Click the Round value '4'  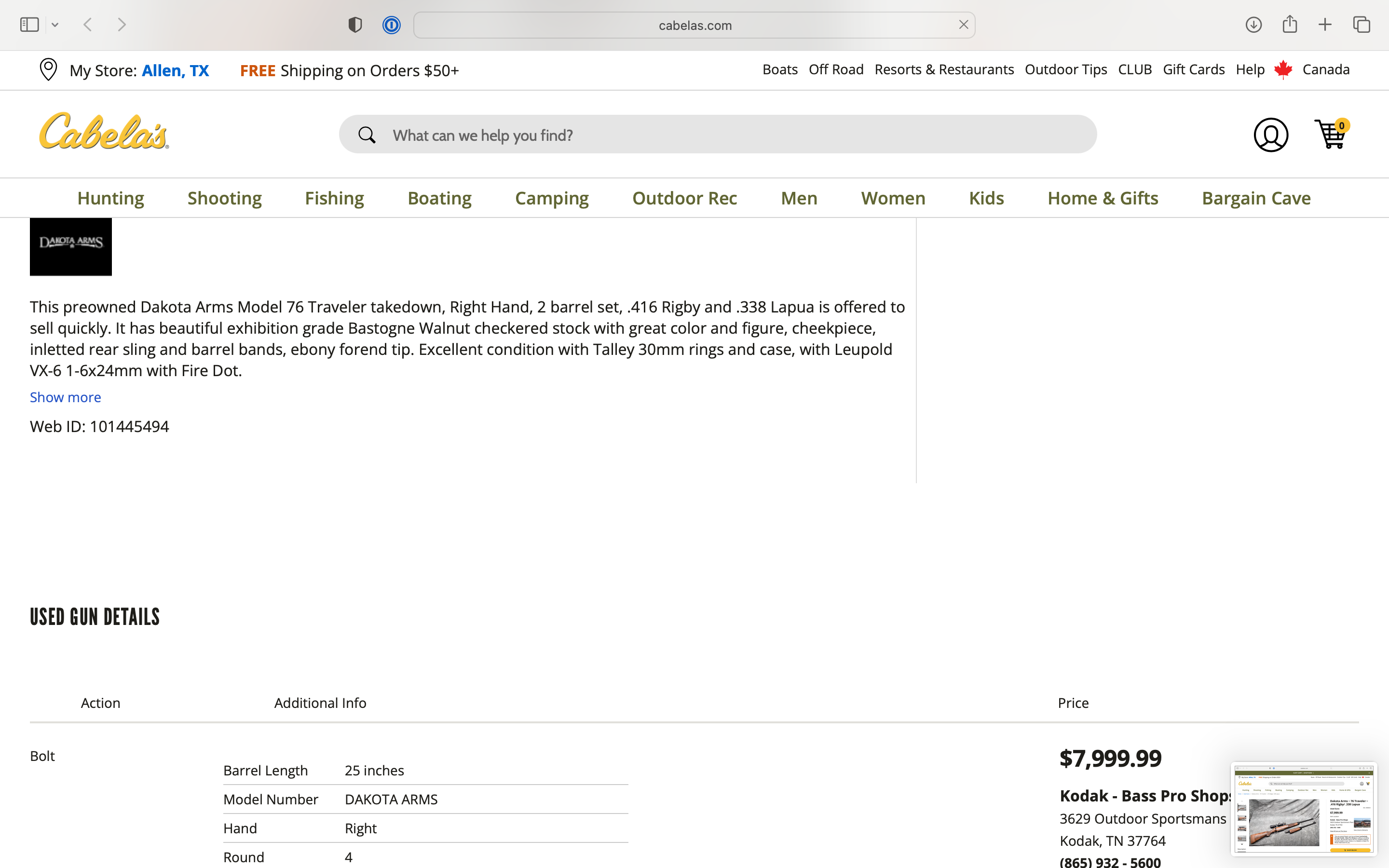pyautogui.click(x=348, y=857)
